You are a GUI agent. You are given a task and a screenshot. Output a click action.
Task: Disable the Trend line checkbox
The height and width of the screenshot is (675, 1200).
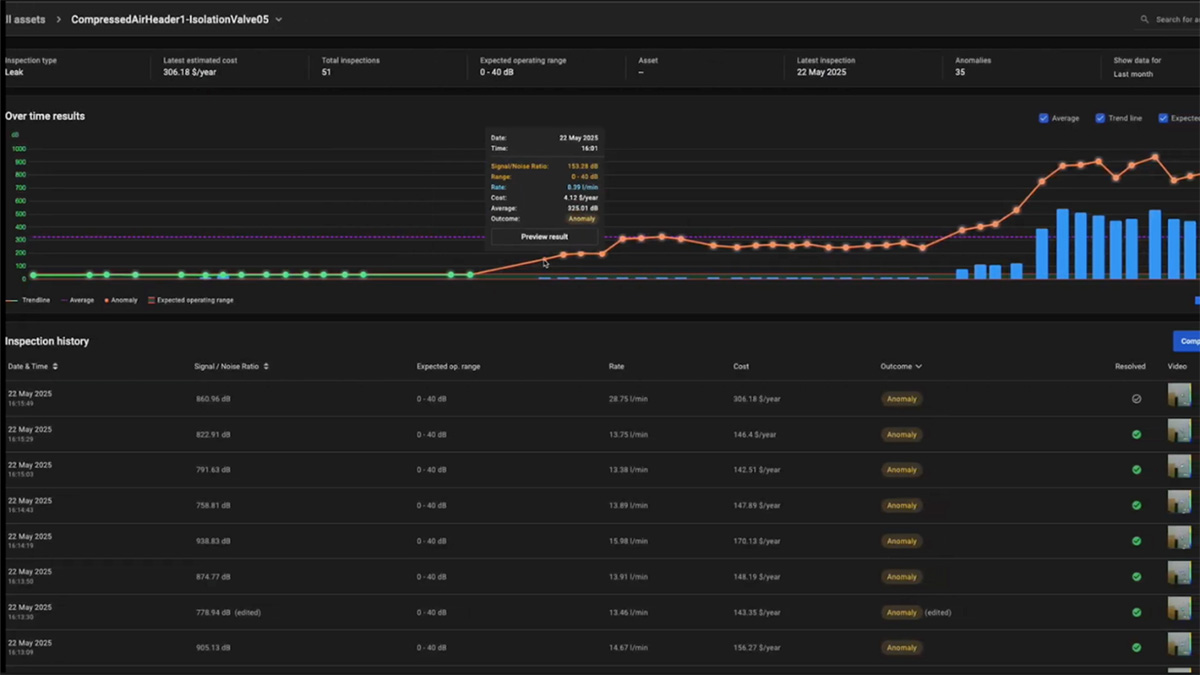coord(1100,118)
